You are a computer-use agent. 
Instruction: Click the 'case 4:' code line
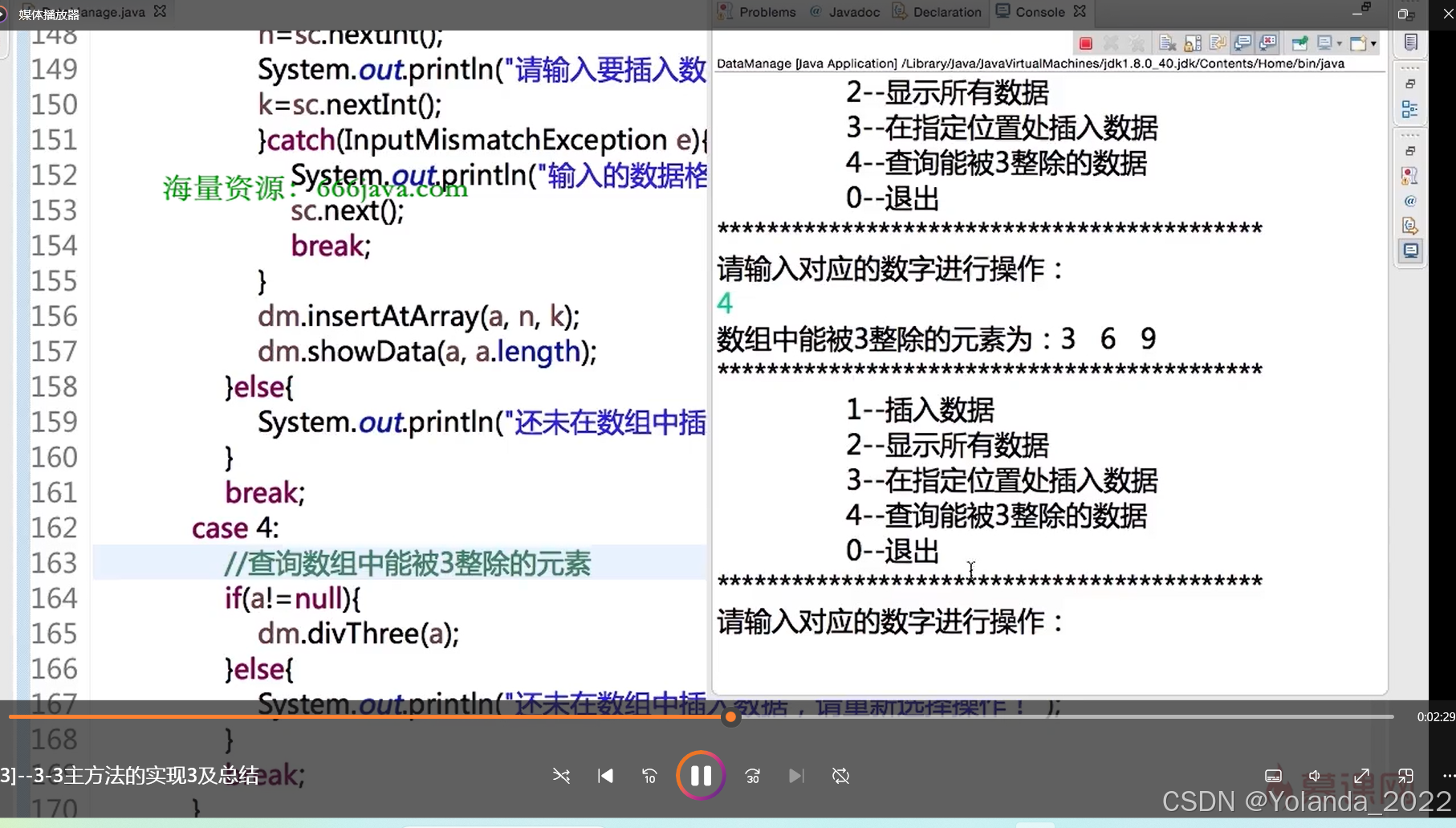click(x=235, y=528)
